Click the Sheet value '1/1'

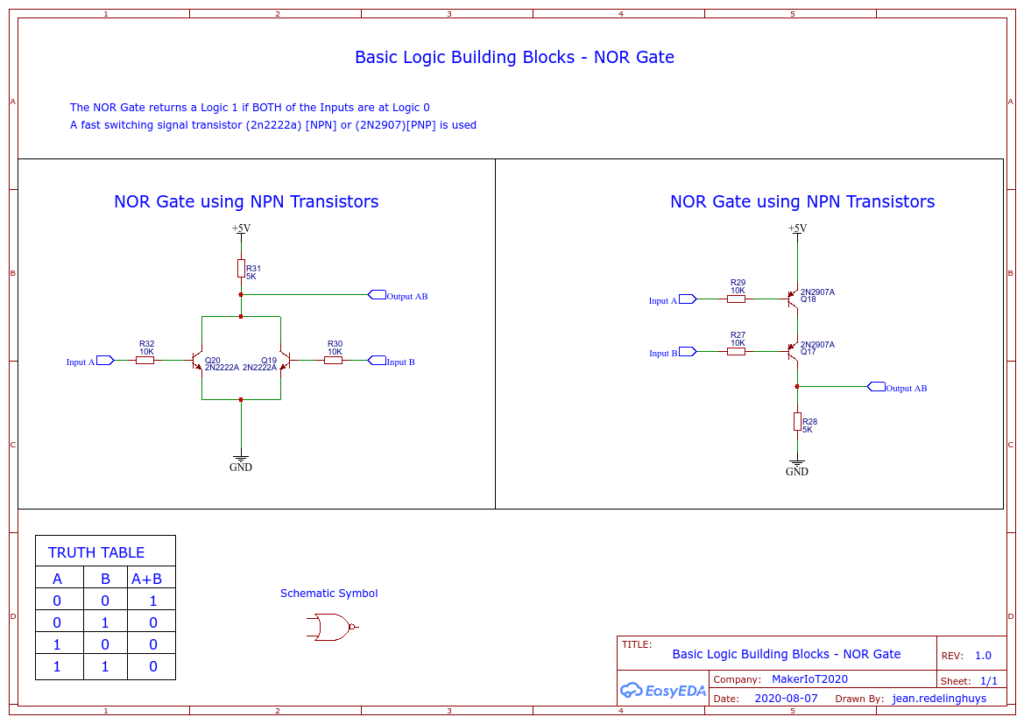(989, 681)
